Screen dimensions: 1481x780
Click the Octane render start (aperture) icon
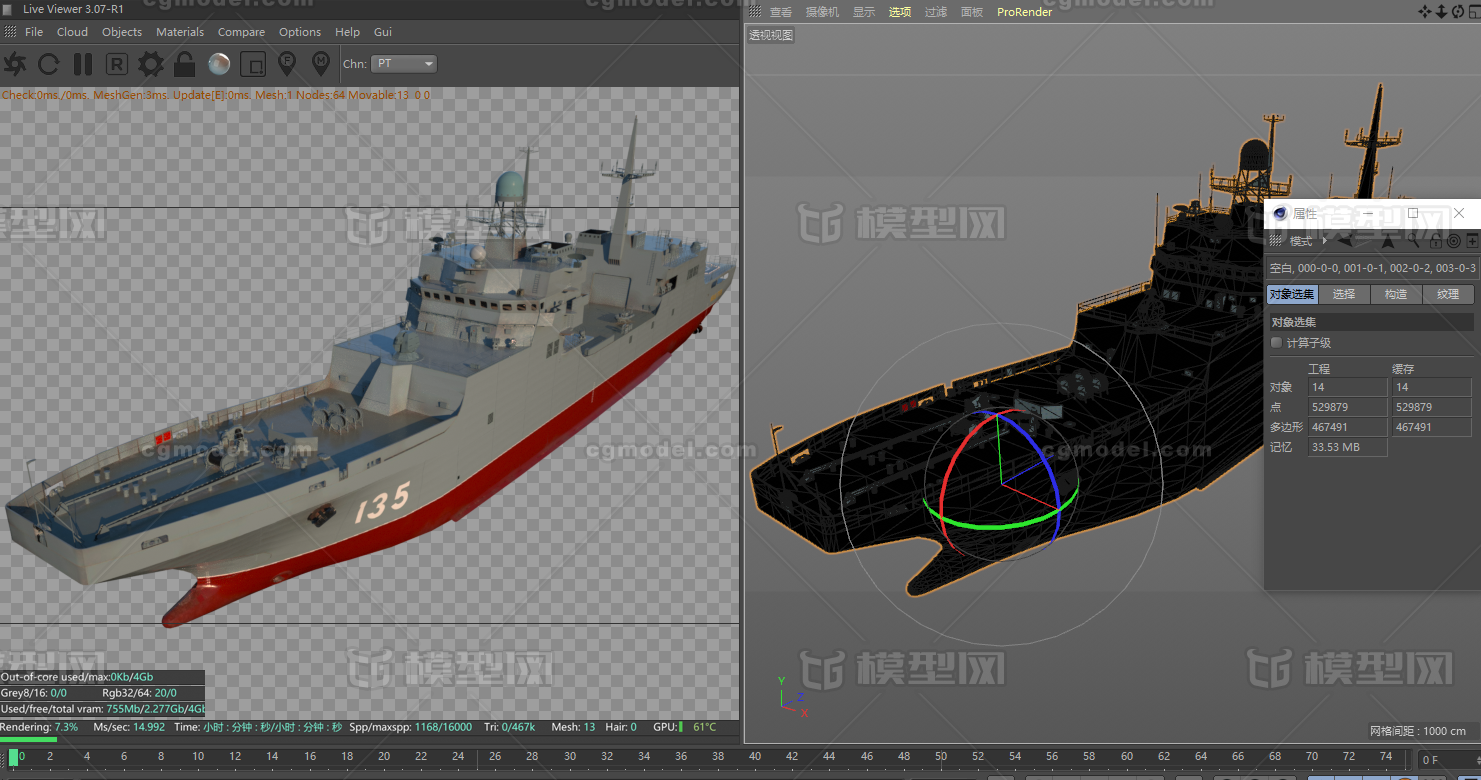tap(15, 65)
